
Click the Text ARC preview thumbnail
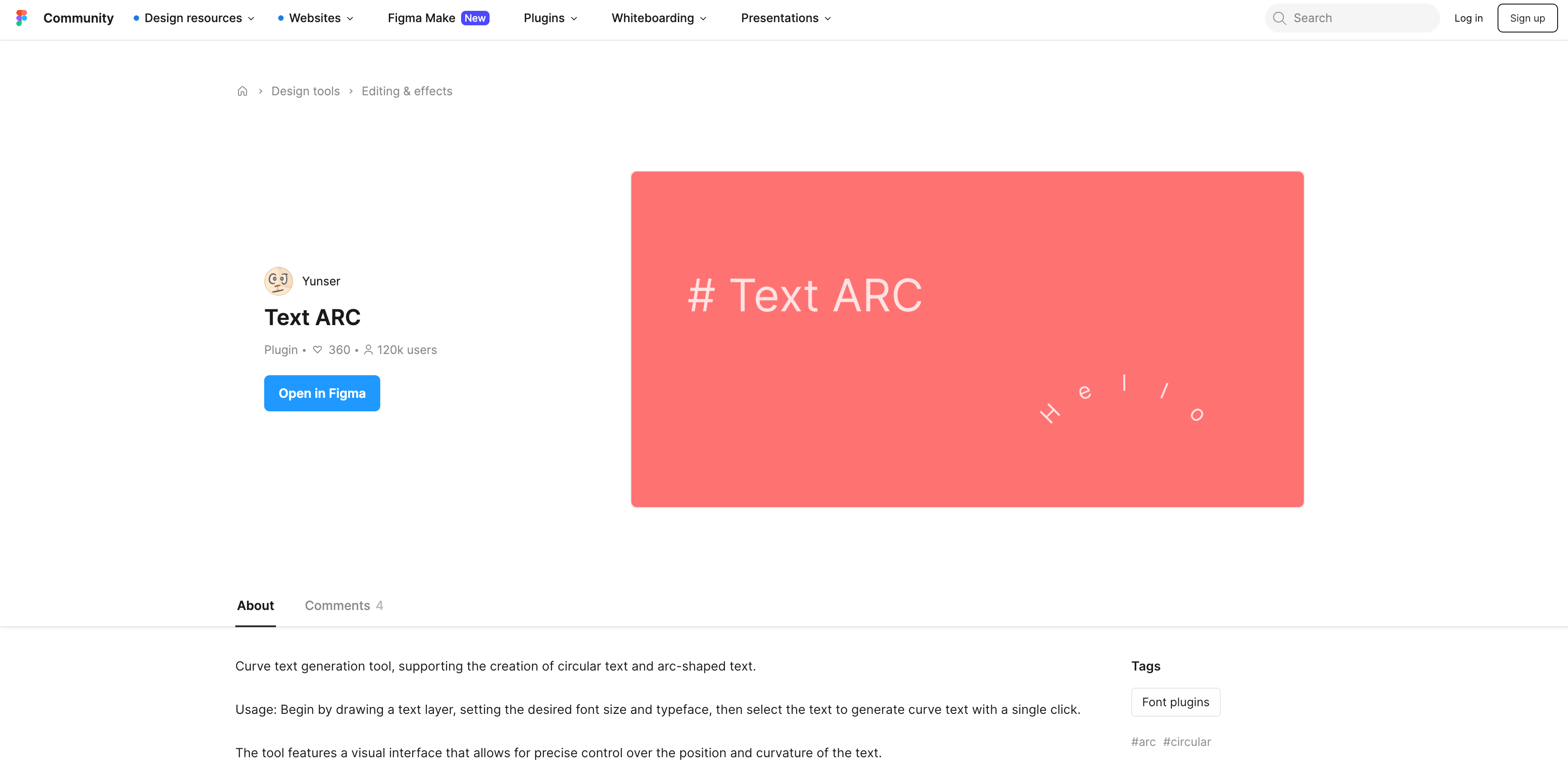click(x=966, y=339)
